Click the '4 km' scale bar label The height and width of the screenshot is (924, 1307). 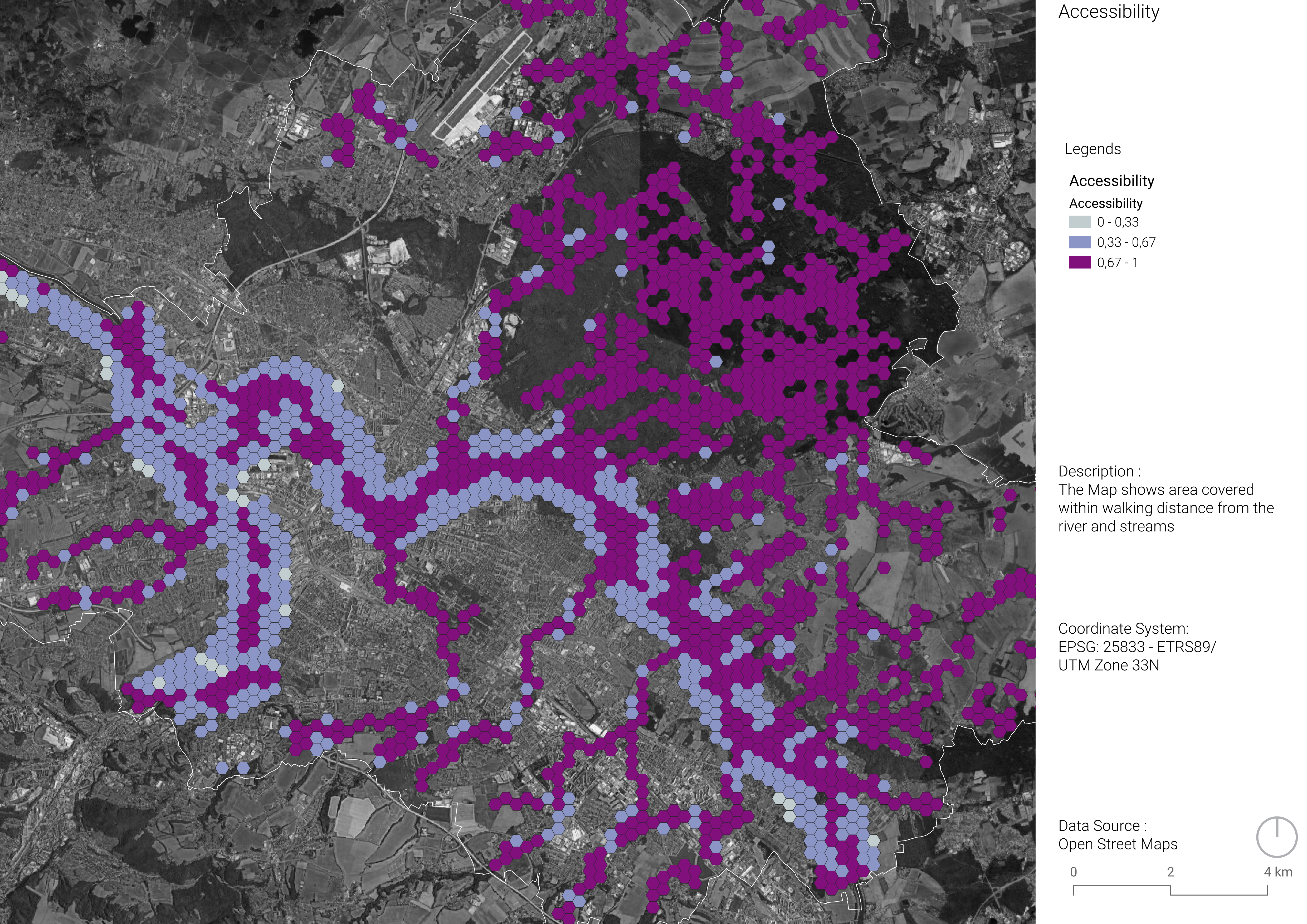click(1278, 872)
